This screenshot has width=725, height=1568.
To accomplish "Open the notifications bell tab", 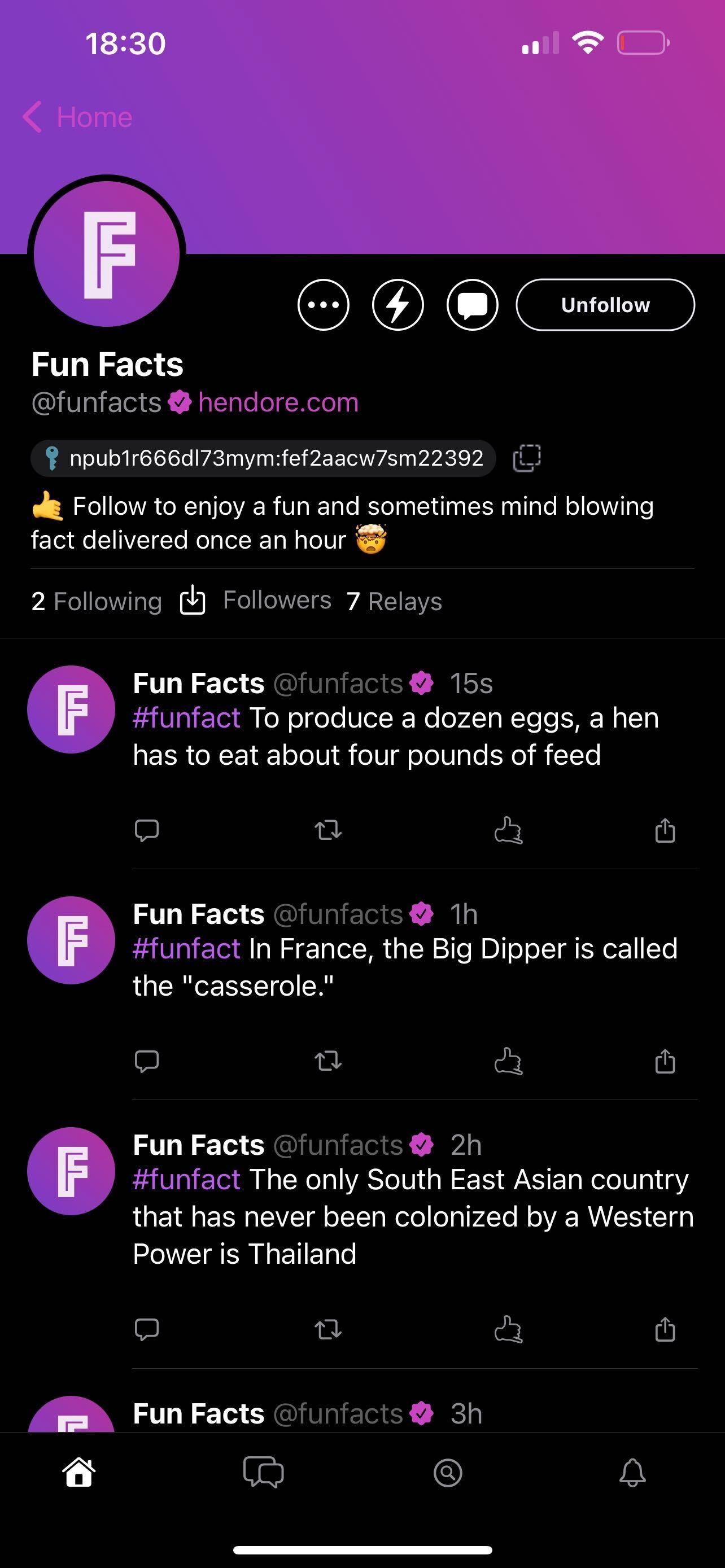I will [x=632, y=1473].
